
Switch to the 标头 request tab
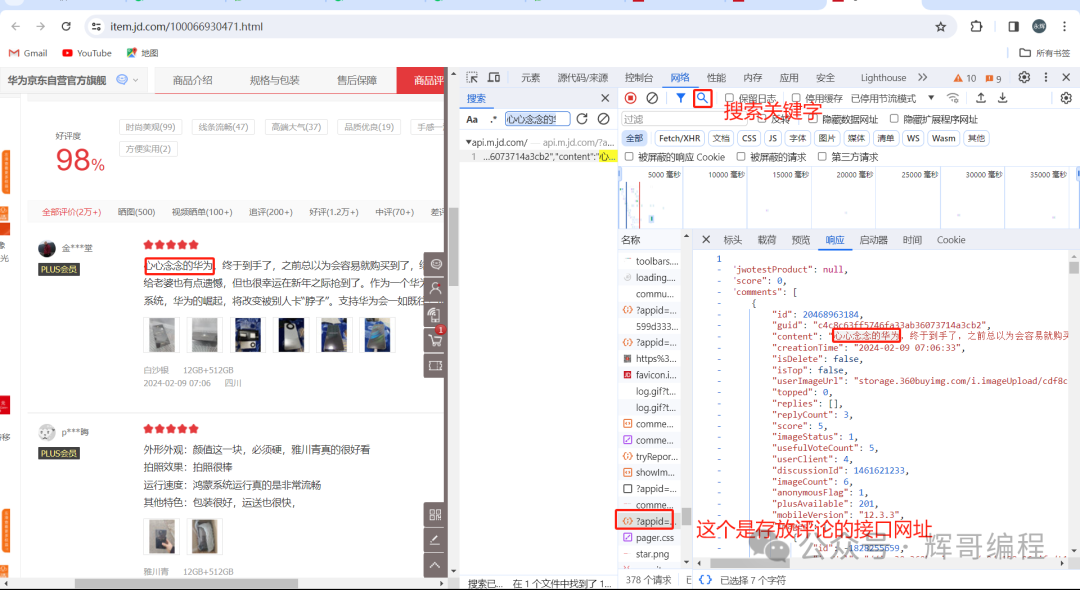(x=733, y=240)
